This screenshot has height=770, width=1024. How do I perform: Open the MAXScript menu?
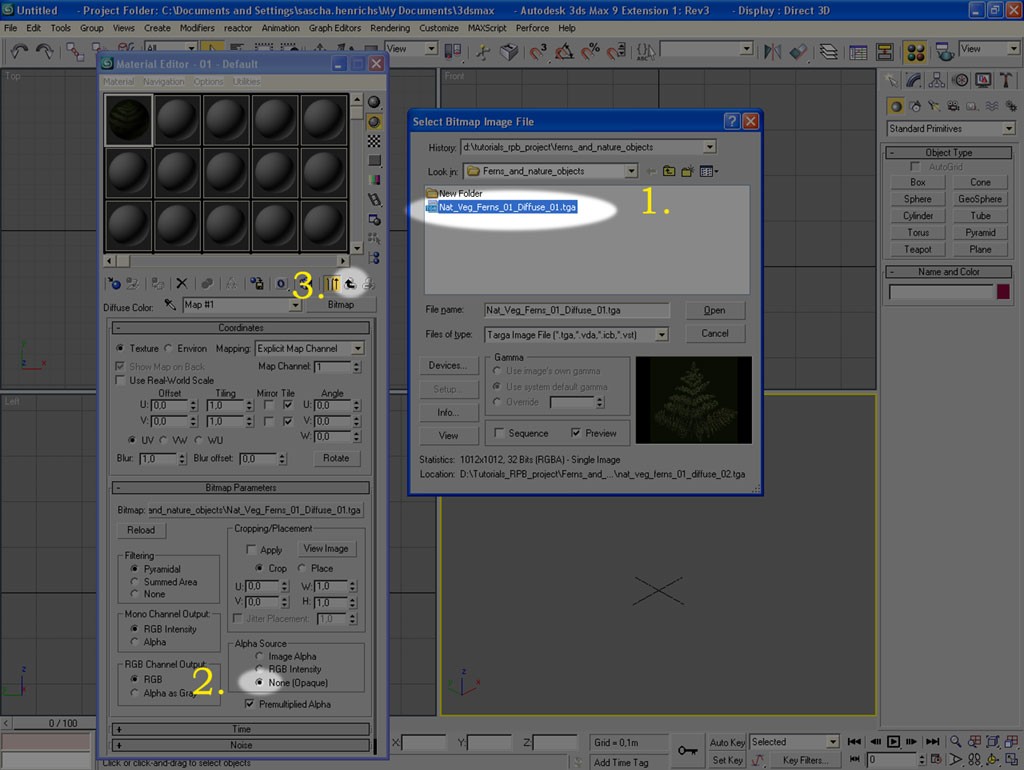pyautogui.click(x=487, y=28)
